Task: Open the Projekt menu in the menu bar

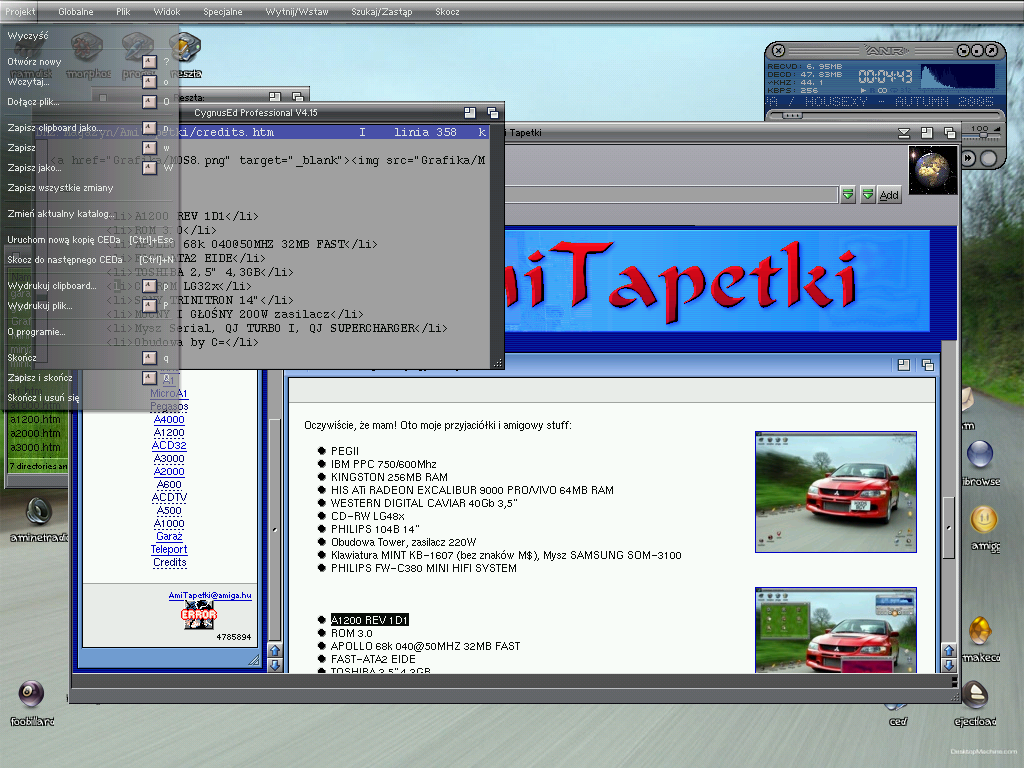Action: [20, 11]
